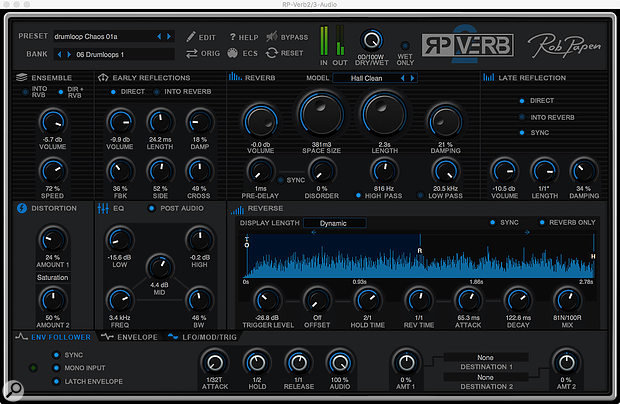Click the Distortion Amount 1 knob
Screen dimensions: 620x404
click(x=53, y=240)
